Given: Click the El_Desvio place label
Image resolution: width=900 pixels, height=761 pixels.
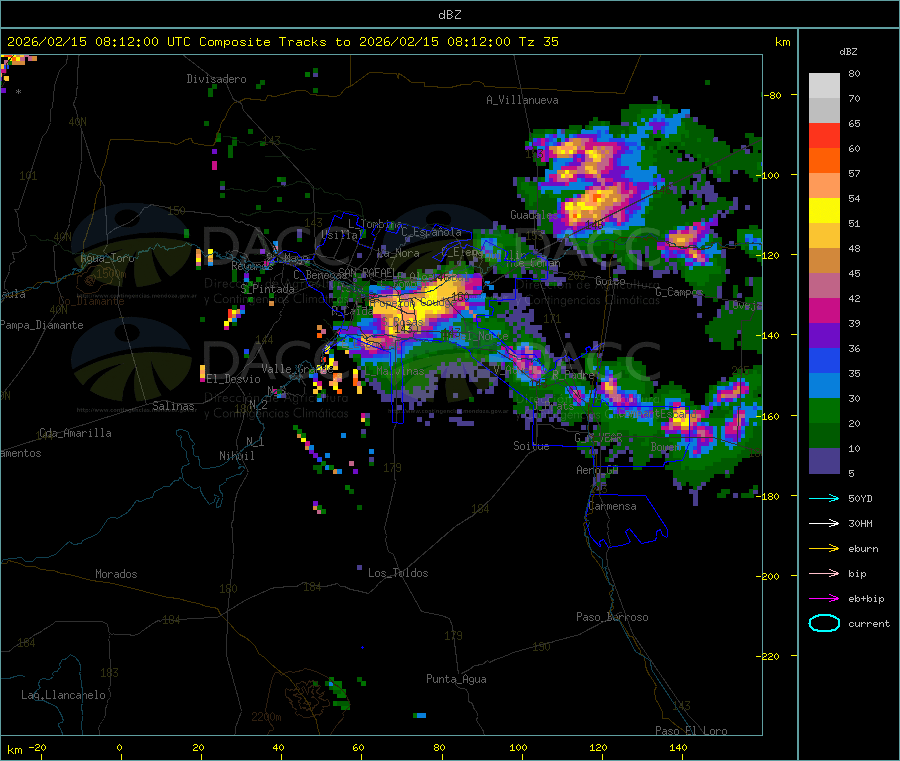Looking at the screenshot, I should click(x=233, y=379).
